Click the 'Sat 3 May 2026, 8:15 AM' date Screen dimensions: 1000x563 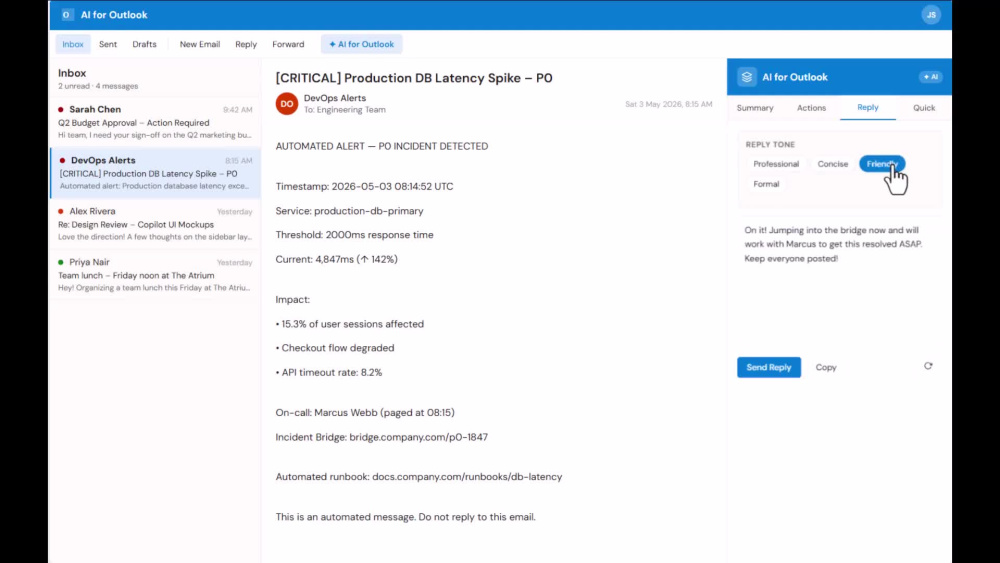(668, 104)
